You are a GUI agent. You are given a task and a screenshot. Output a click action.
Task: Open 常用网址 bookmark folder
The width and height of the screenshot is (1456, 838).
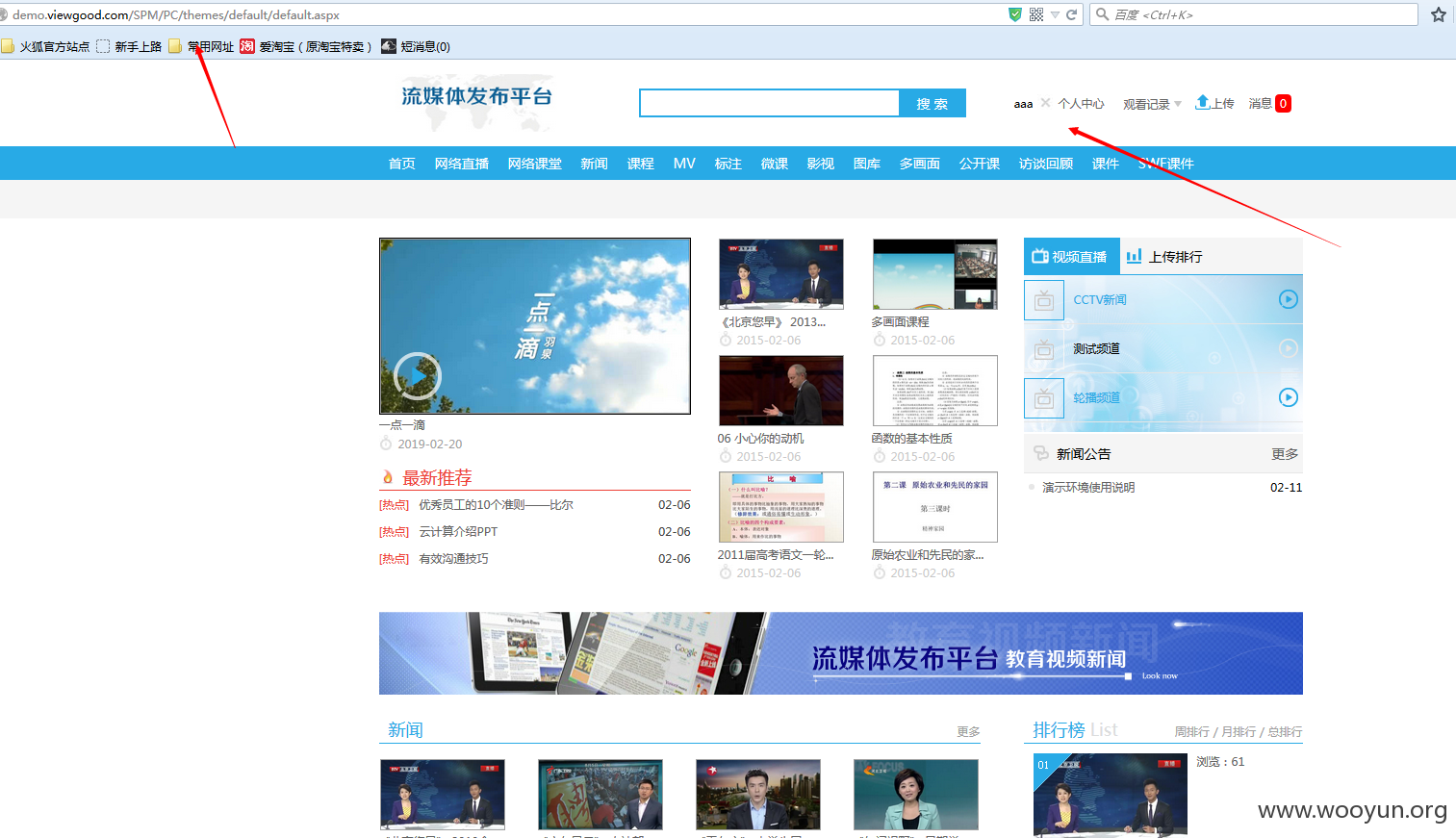201,46
